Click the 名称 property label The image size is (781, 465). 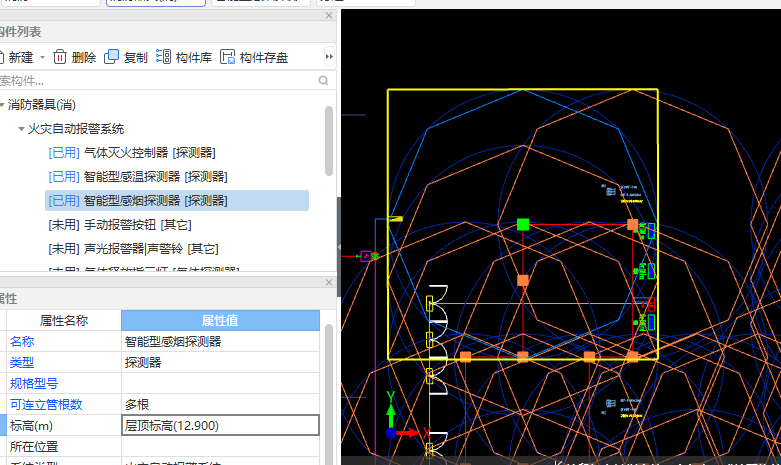click(x=22, y=342)
